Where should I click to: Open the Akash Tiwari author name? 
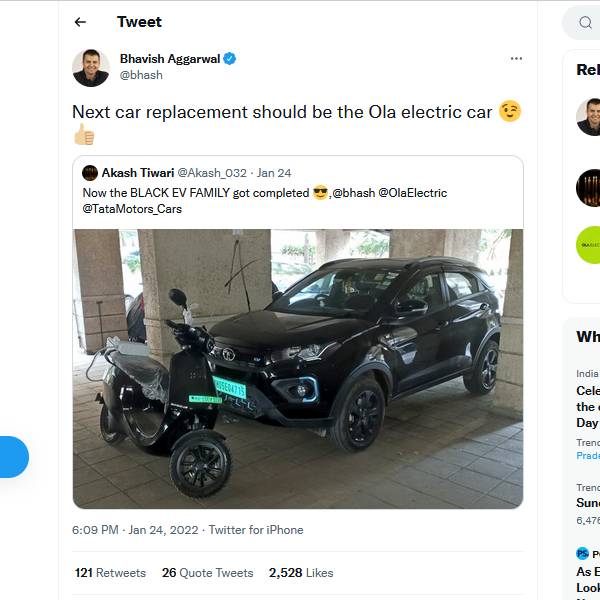coord(138,173)
